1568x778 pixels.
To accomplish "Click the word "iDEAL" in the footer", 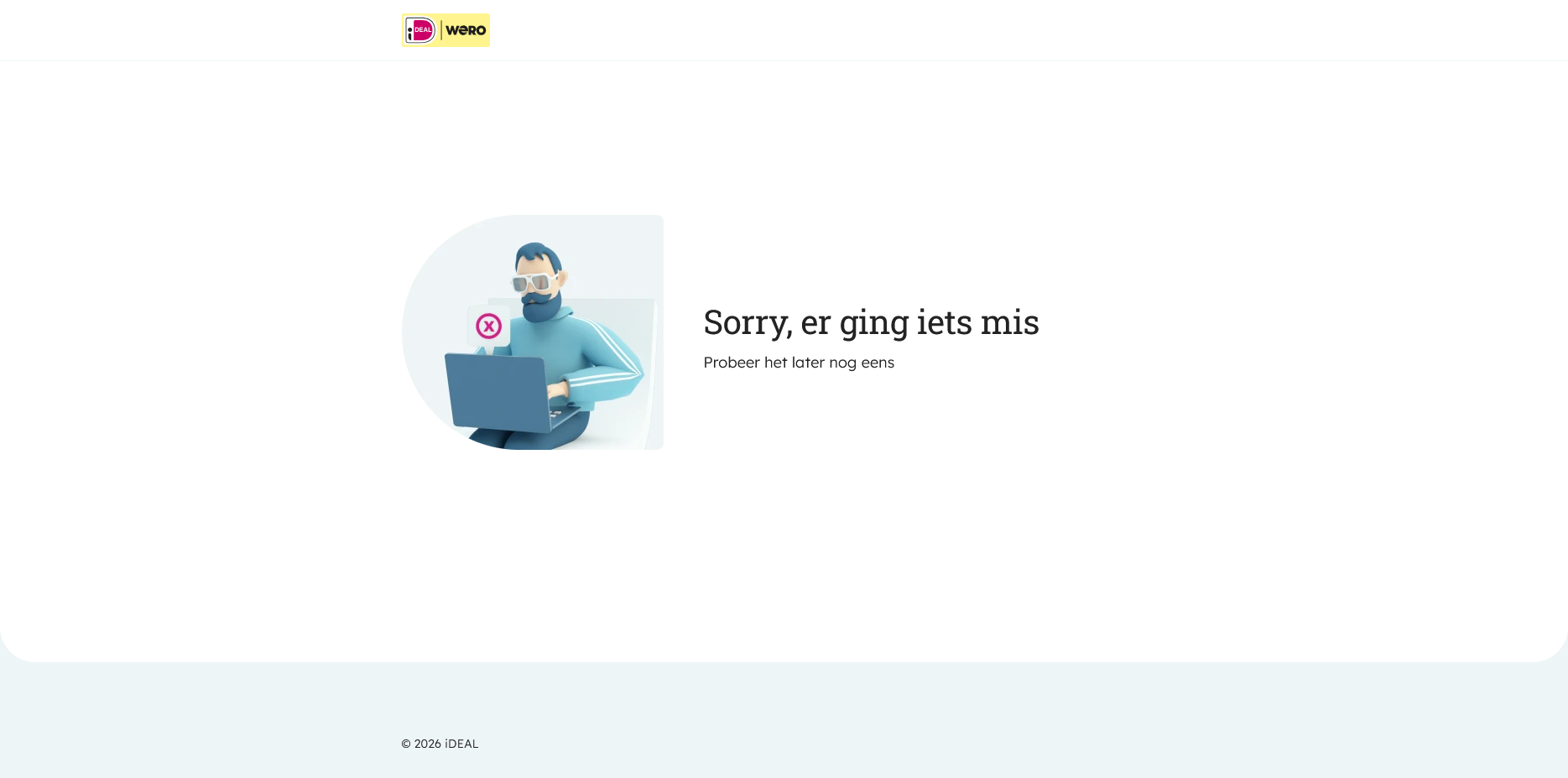I will pyautogui.click(x=461, y=744).
